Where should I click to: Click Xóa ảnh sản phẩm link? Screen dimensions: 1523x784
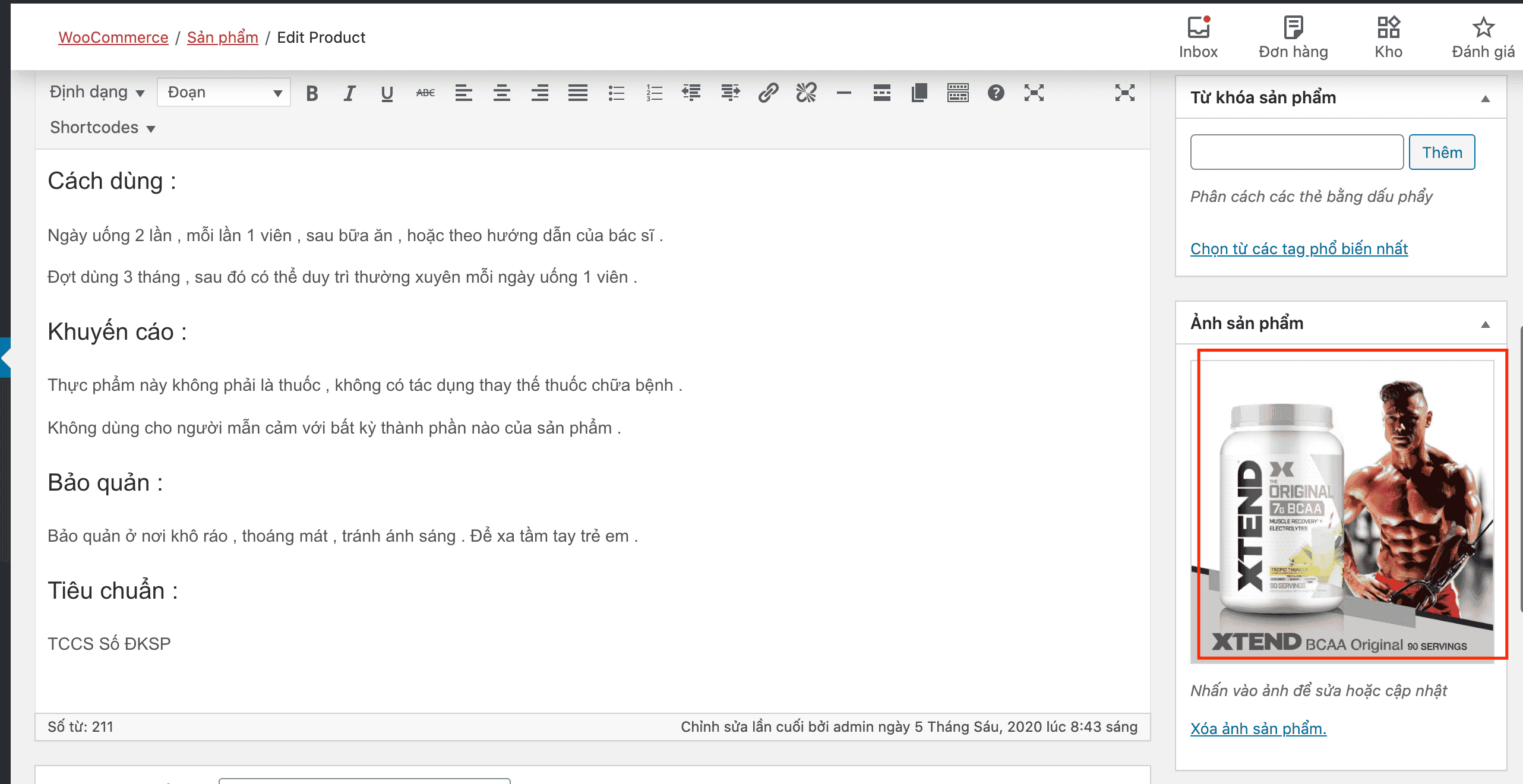point(1259,728)
